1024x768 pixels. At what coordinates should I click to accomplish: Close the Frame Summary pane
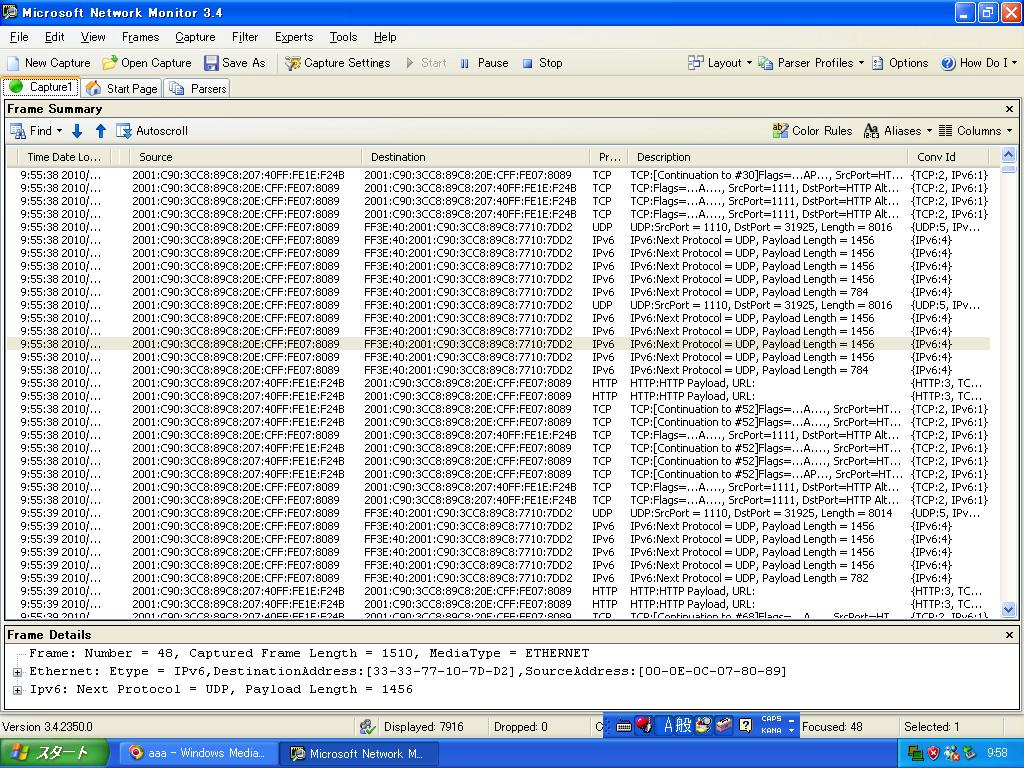click(x=1009, y=109)
